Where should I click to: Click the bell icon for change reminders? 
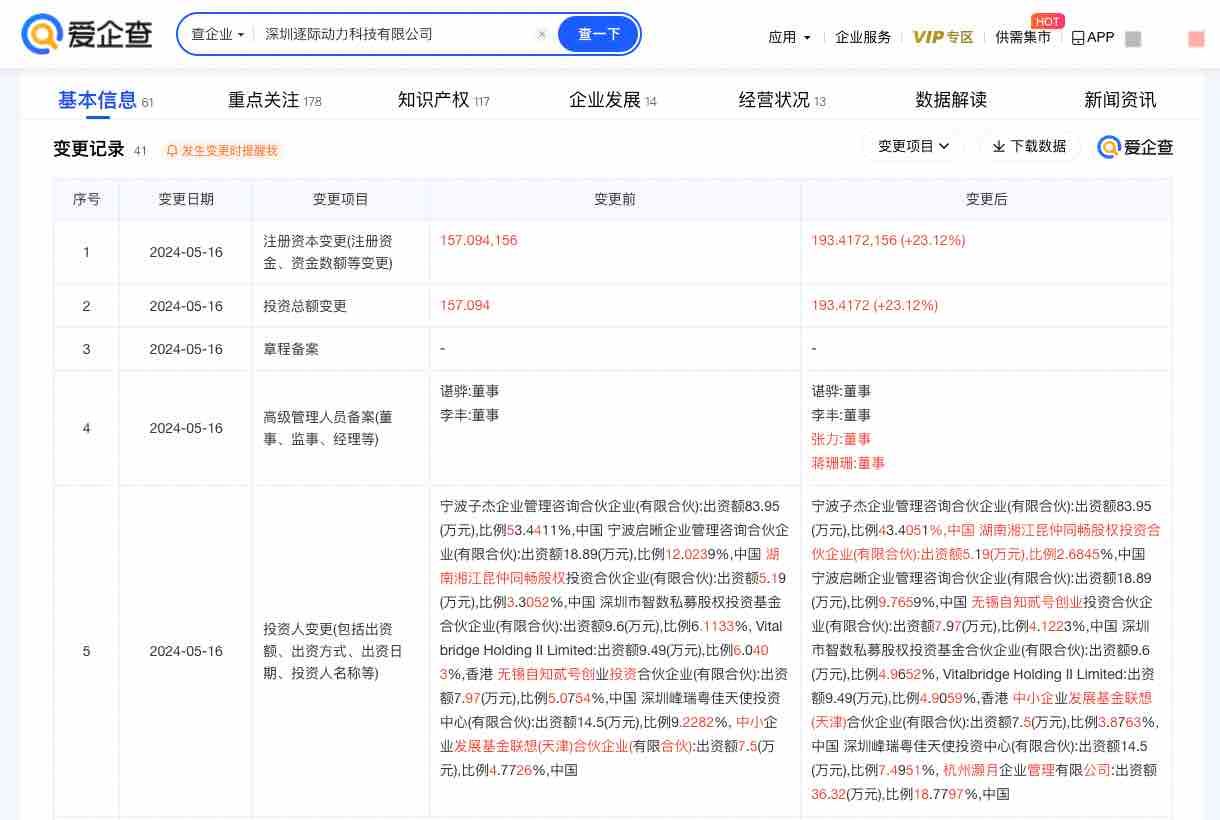[x=172, y=151]
